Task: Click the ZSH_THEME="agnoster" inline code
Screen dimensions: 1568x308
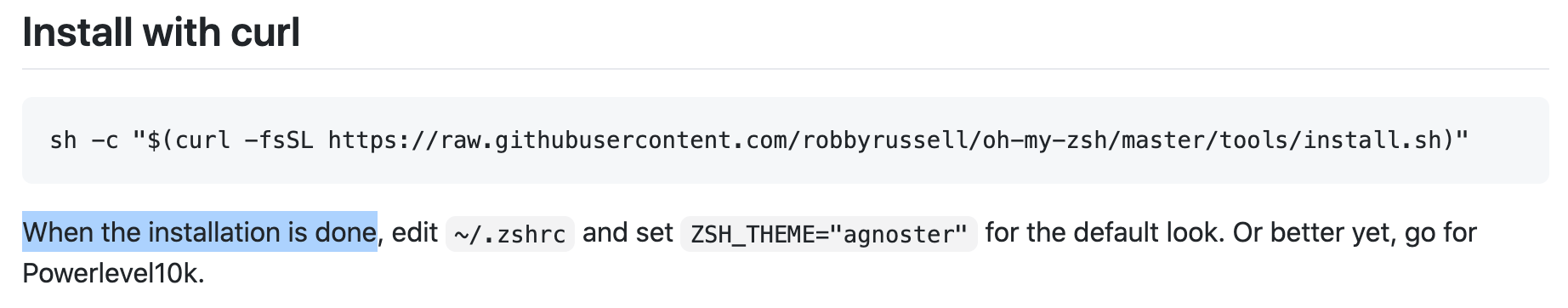Action: 829,234
